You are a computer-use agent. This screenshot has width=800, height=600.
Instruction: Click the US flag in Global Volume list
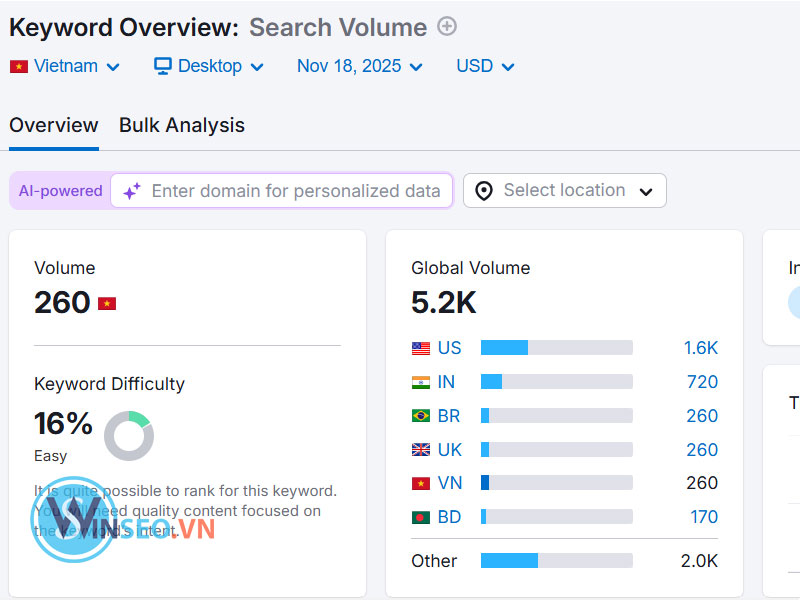(x=421, y=347)
